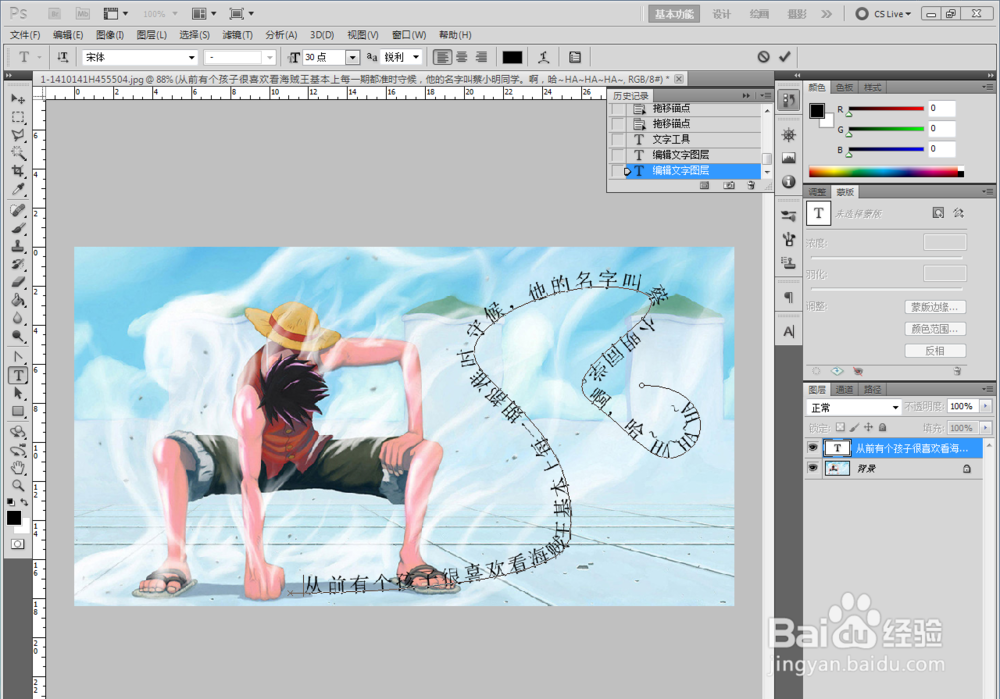Select the Clone Stamp tool
This screenshot has width=1000, height=699.
18,246
